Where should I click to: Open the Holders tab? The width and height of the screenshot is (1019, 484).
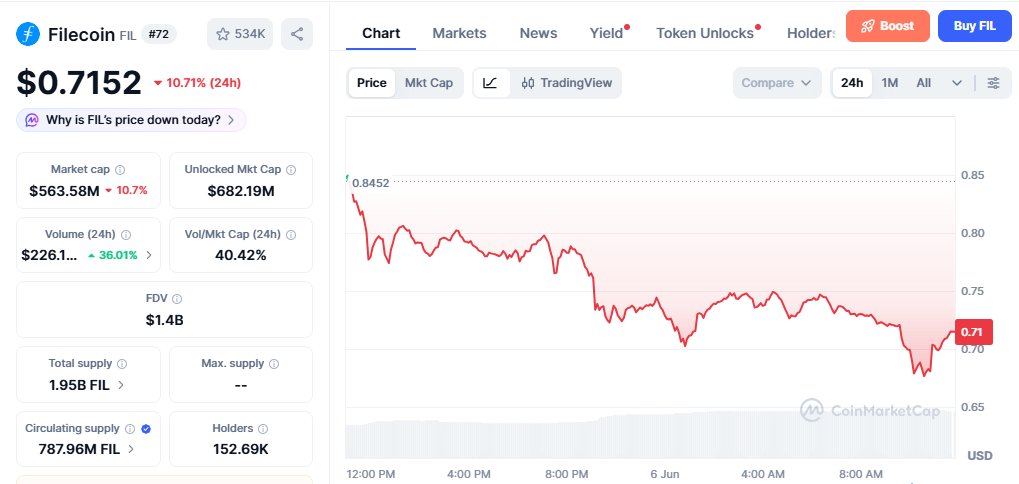812,33
